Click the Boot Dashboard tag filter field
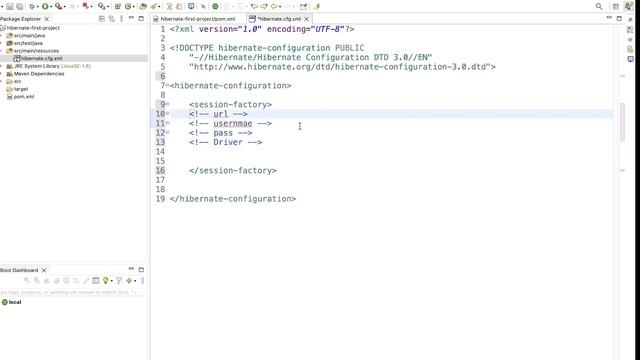The width and height of the screenshot is (640, 360). pyautogui.click(x=72, y=292)
